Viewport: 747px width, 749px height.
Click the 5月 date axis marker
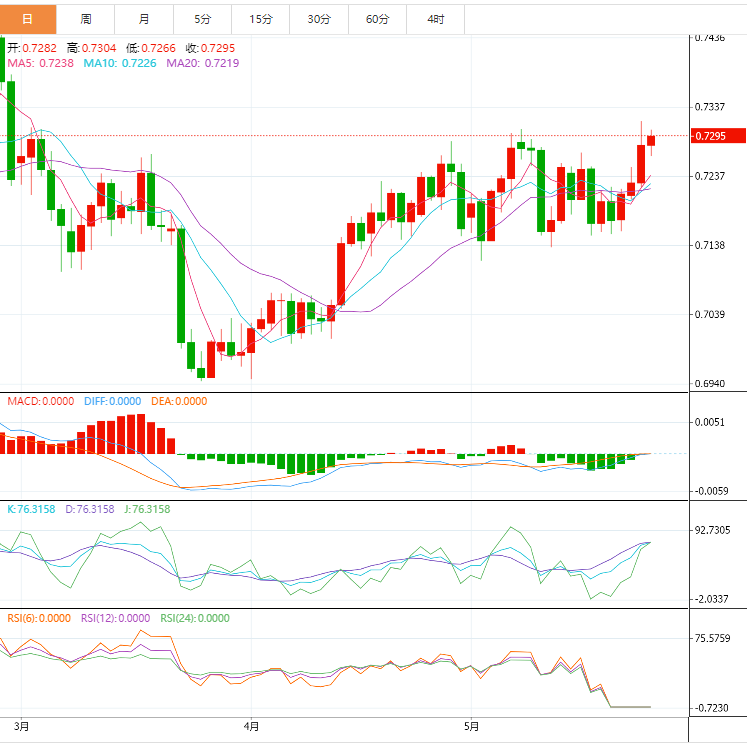(468, 726)
